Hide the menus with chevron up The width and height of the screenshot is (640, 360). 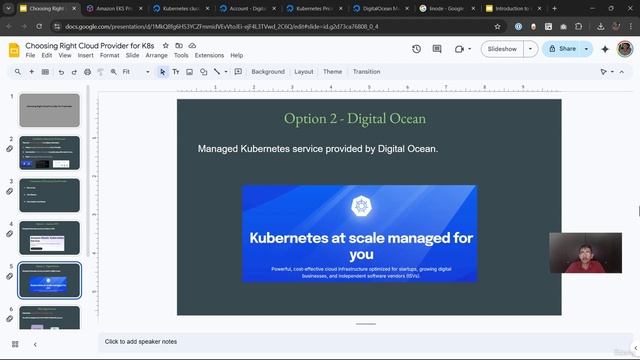click(x=622, y=72)
